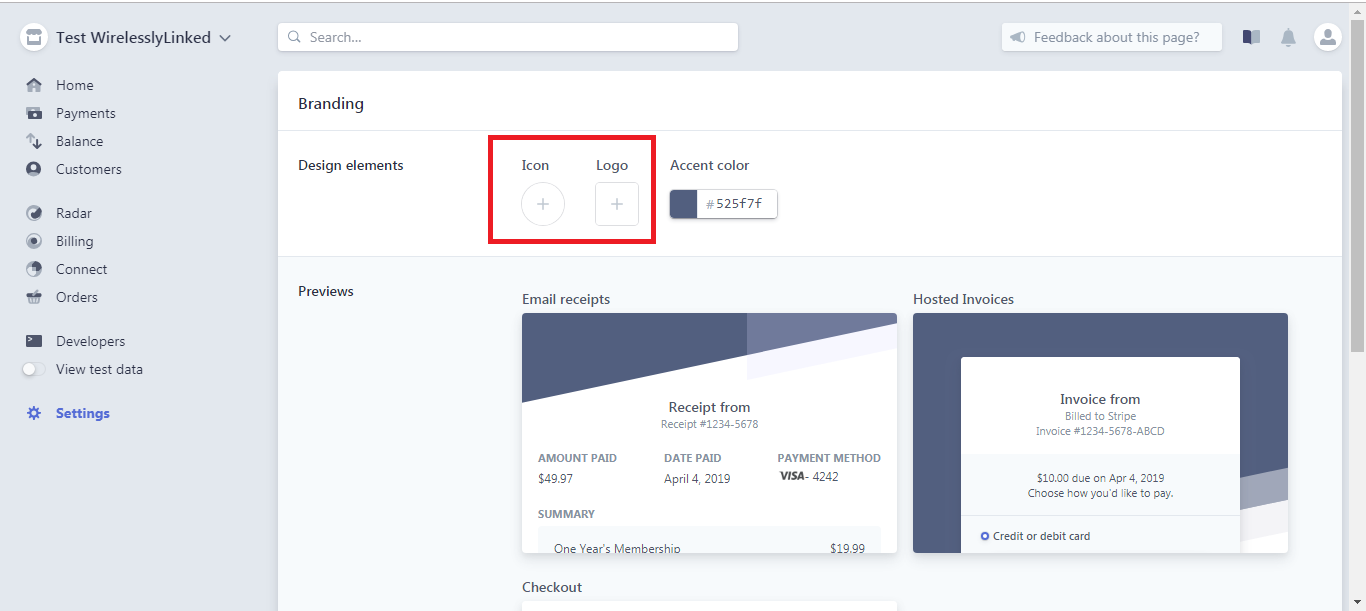Open the Billing menu item
Viewport: 1366px width, 611px height.
click(74, 241)
